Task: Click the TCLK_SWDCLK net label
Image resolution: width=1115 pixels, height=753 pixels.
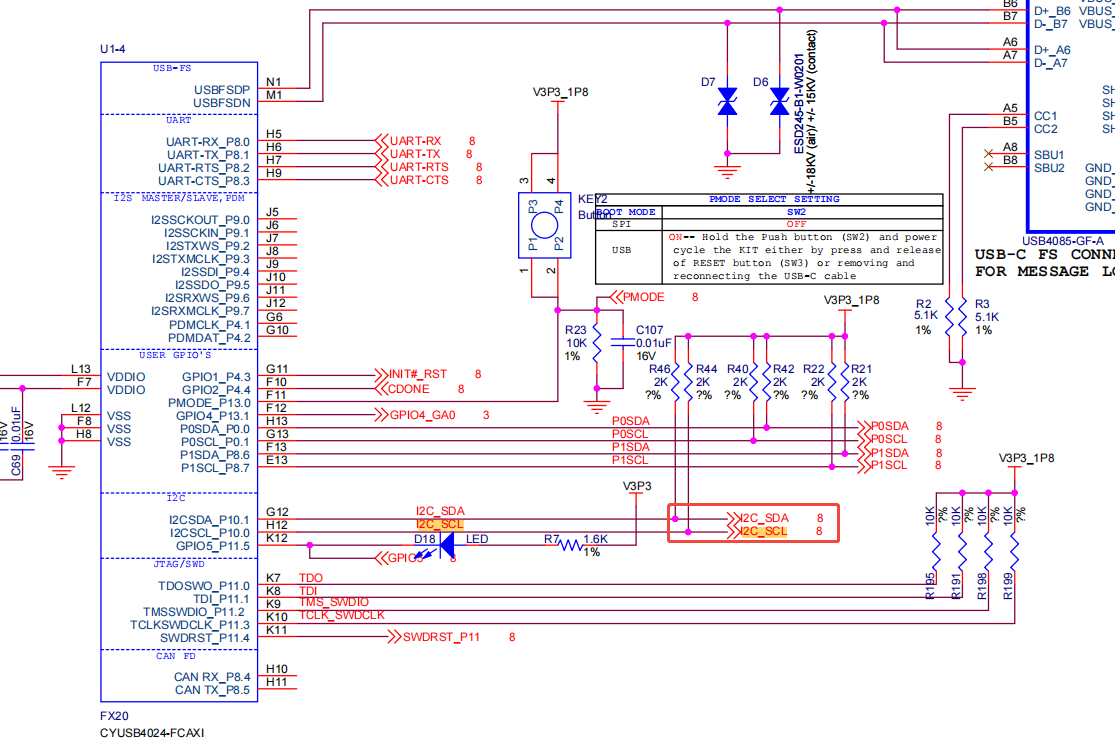Action: click(342, 615)
